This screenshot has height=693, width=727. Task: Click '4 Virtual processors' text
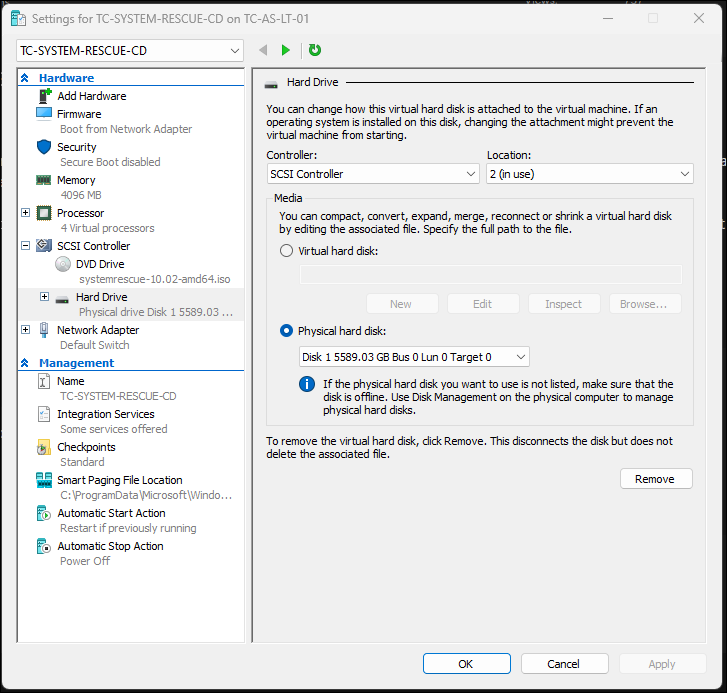108,228
